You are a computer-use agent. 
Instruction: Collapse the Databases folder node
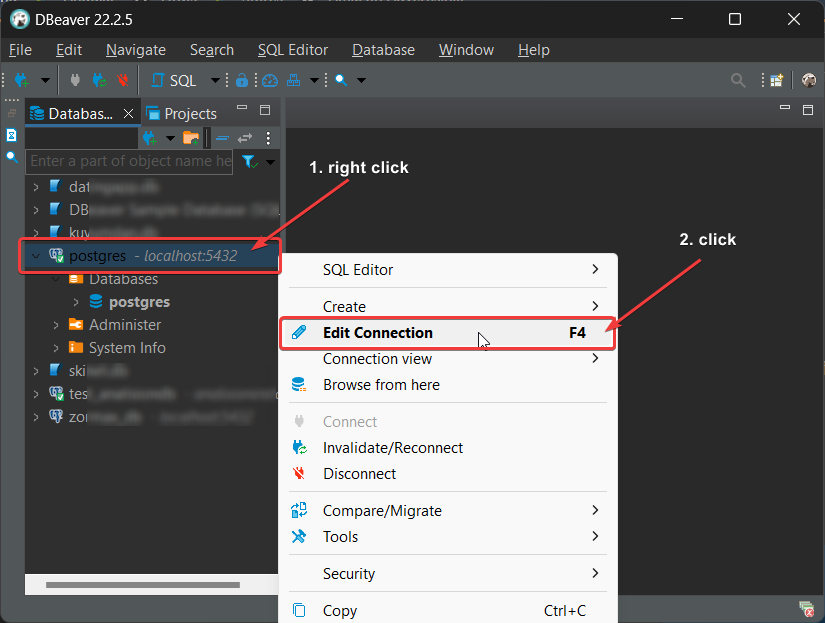pyautogui.click(x=56, y=279)
